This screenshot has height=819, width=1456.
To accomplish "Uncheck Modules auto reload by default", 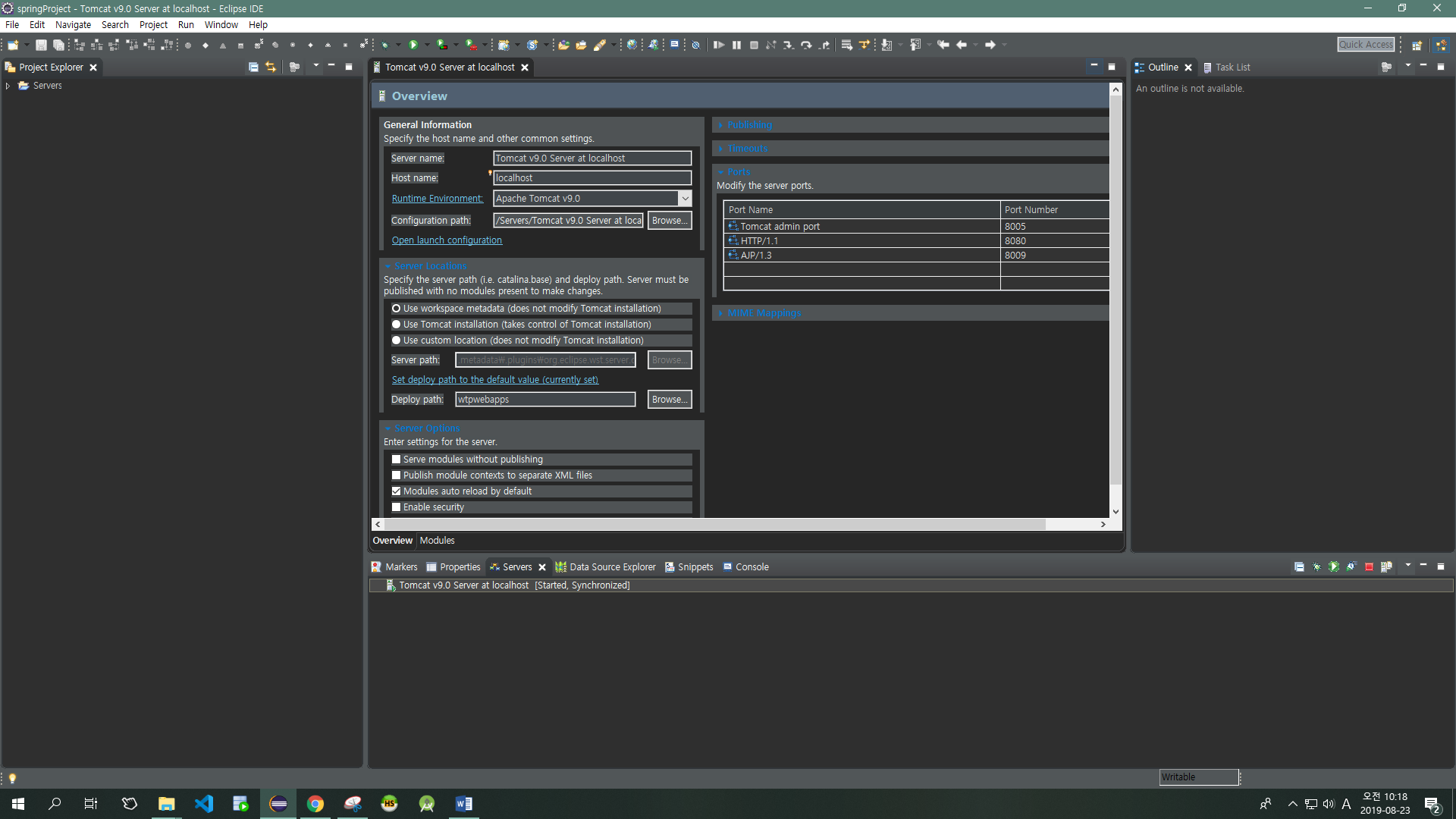I will (396, 491).
